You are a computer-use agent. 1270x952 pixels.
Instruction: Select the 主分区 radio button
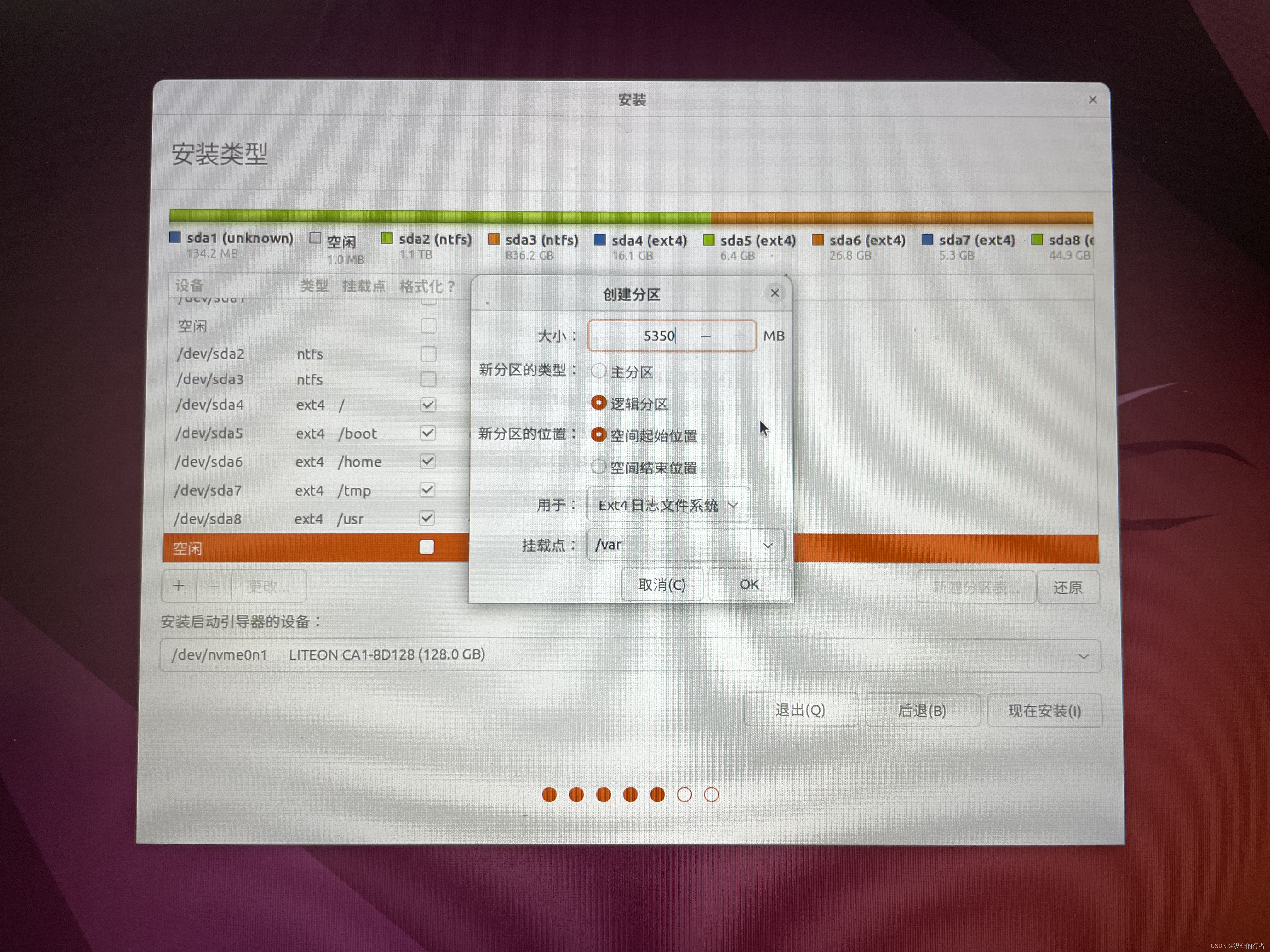[x=598, y=371]
